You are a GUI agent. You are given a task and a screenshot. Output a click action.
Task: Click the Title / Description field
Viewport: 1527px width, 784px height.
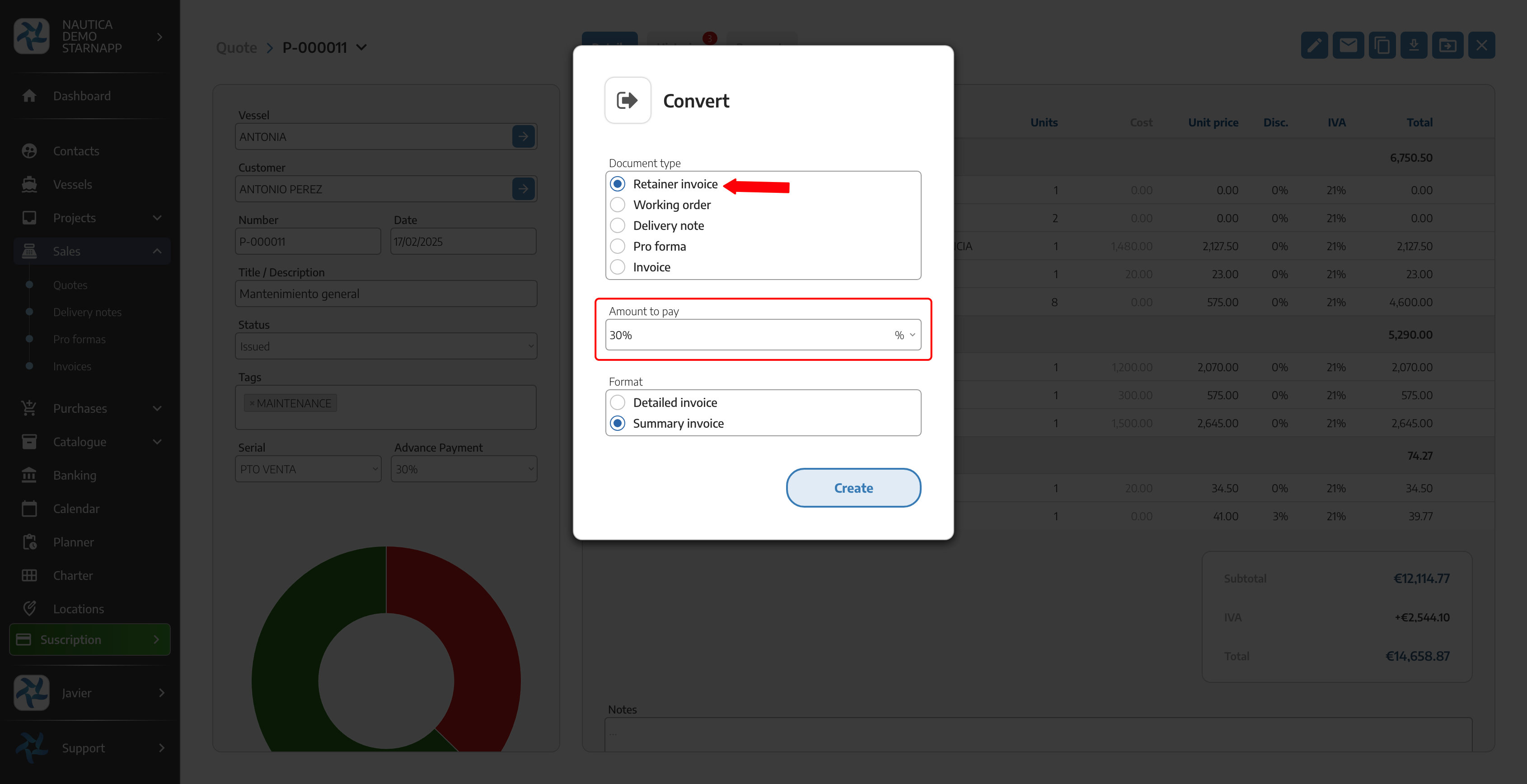(x=386, y=294)
